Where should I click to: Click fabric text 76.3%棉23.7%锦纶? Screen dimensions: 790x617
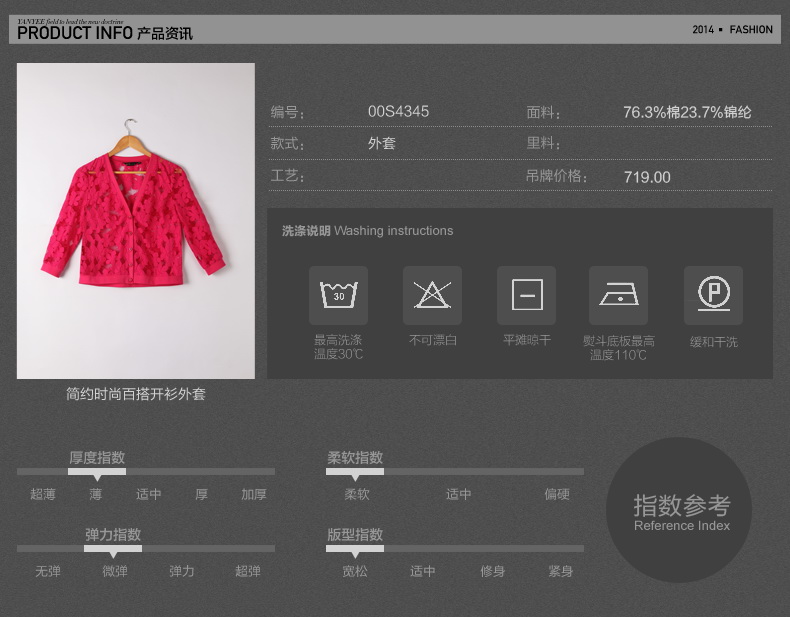[687, 112]
